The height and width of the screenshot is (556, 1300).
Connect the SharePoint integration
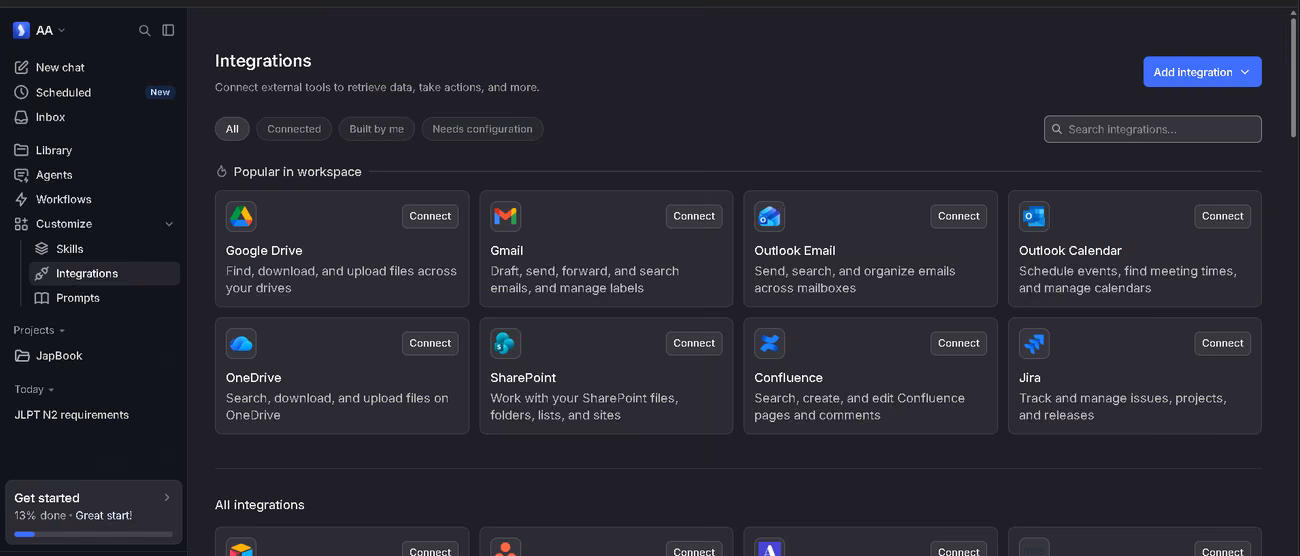[x=694, y=343]
